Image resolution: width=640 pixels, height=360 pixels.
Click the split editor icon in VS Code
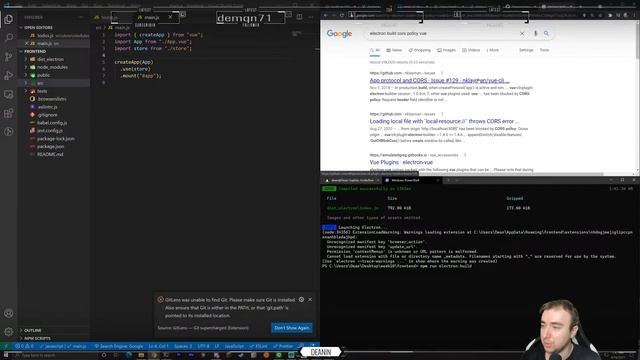pyautogui.click(x=299, y=17)
